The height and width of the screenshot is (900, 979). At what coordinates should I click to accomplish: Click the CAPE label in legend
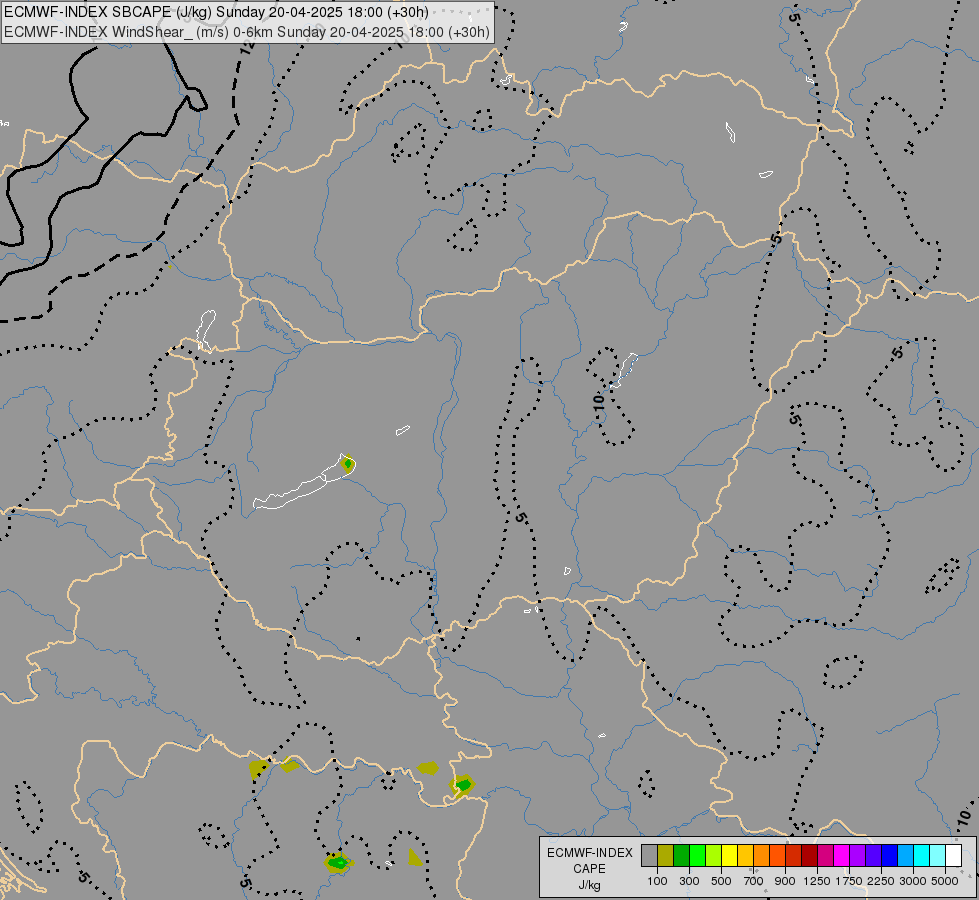589,869
